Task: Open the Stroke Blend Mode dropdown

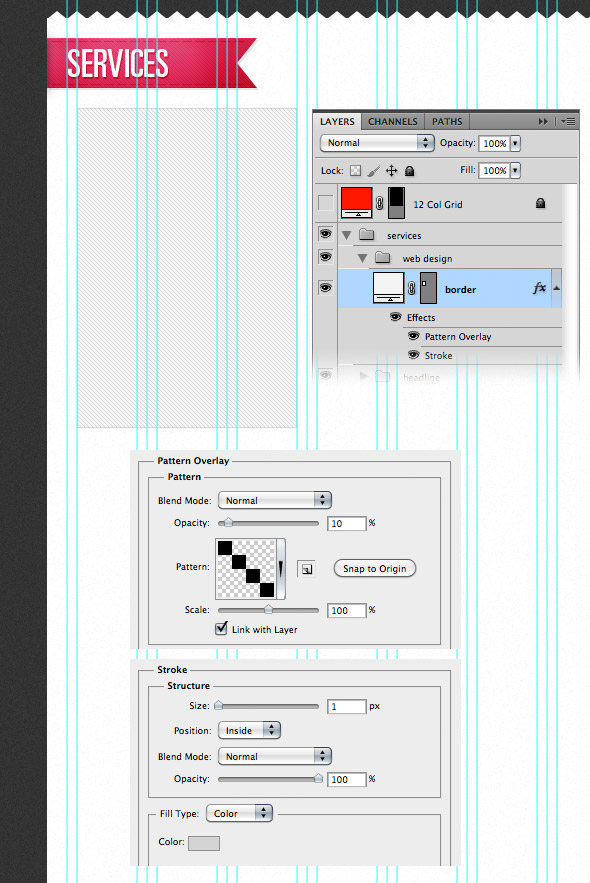Action: click(275, 756)
